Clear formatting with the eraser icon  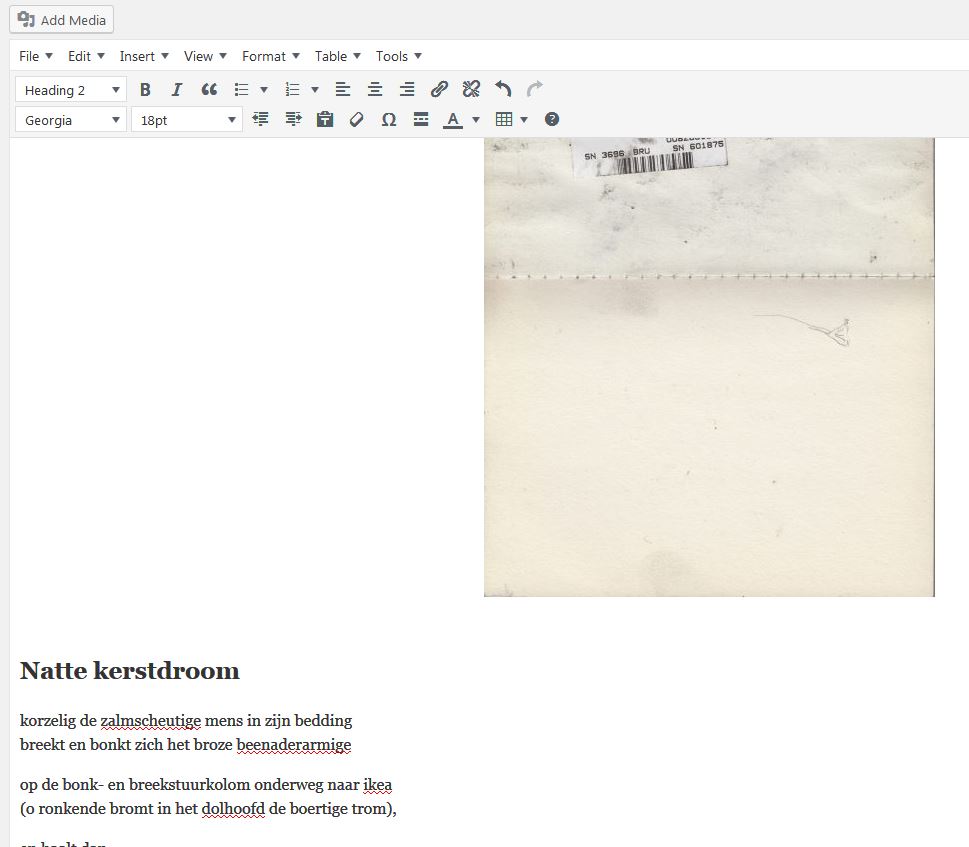(357, 119)
